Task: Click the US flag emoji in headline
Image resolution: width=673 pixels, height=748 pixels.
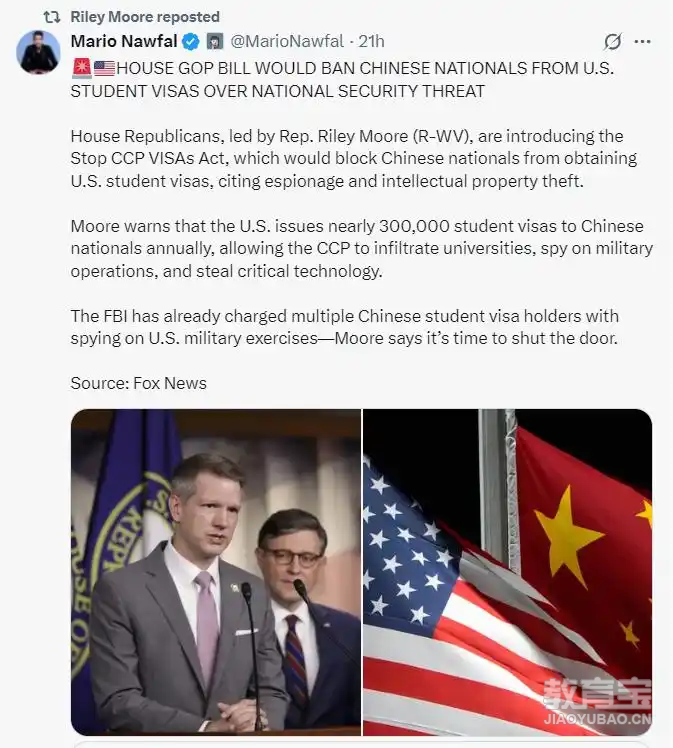Action: (104, 69)
